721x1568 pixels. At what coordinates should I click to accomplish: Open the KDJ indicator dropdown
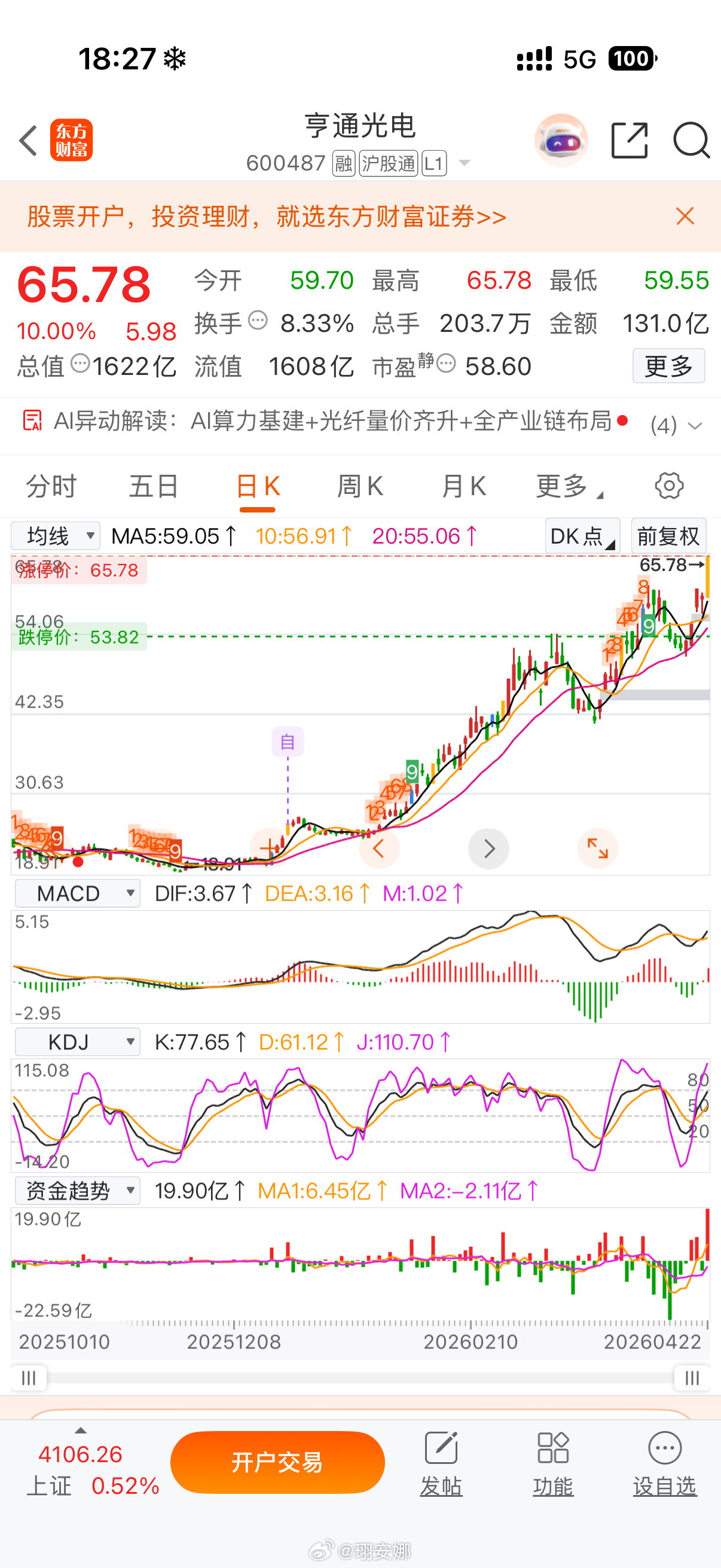[78, 1042]
